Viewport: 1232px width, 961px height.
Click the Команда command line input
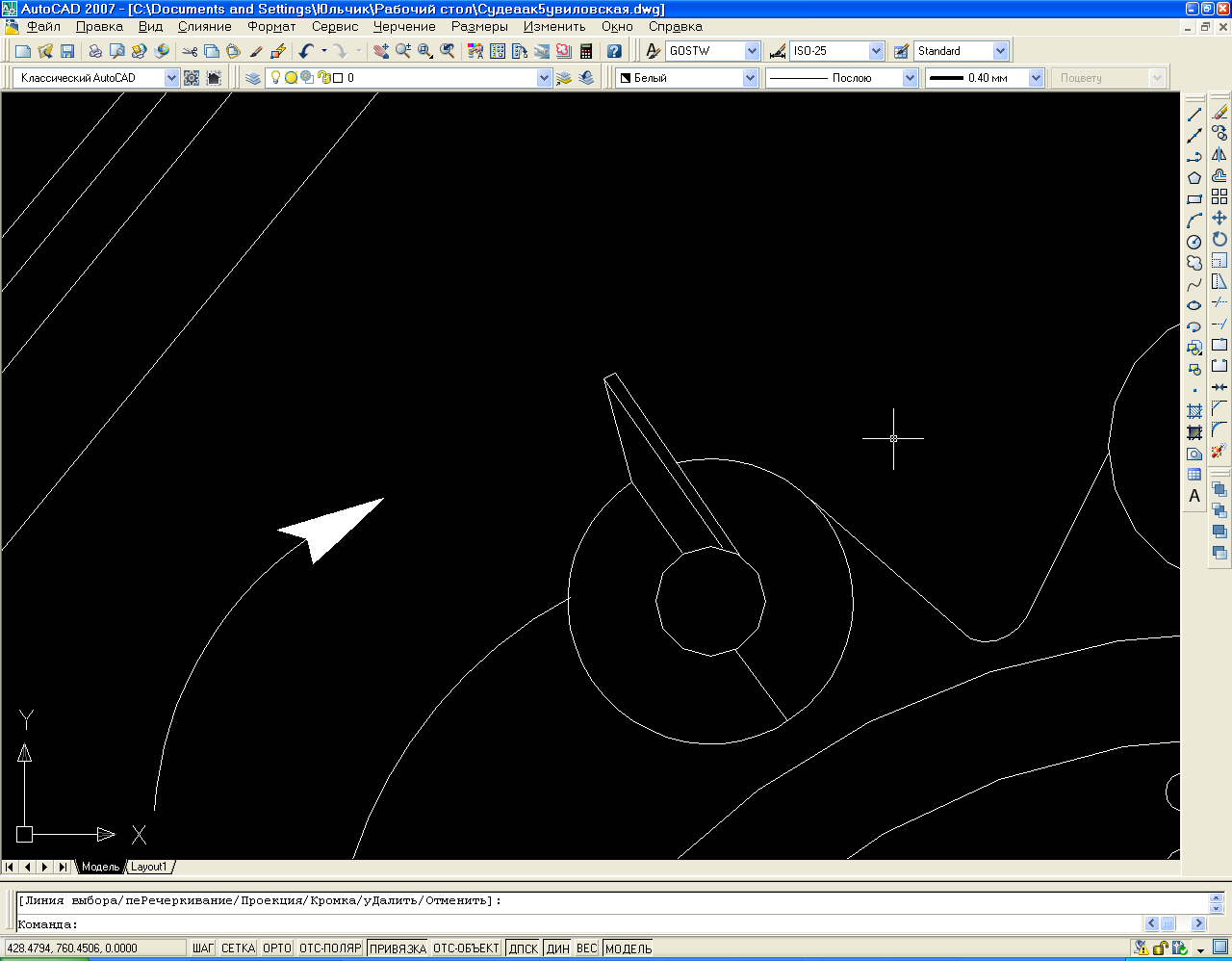tap(577, 924)
